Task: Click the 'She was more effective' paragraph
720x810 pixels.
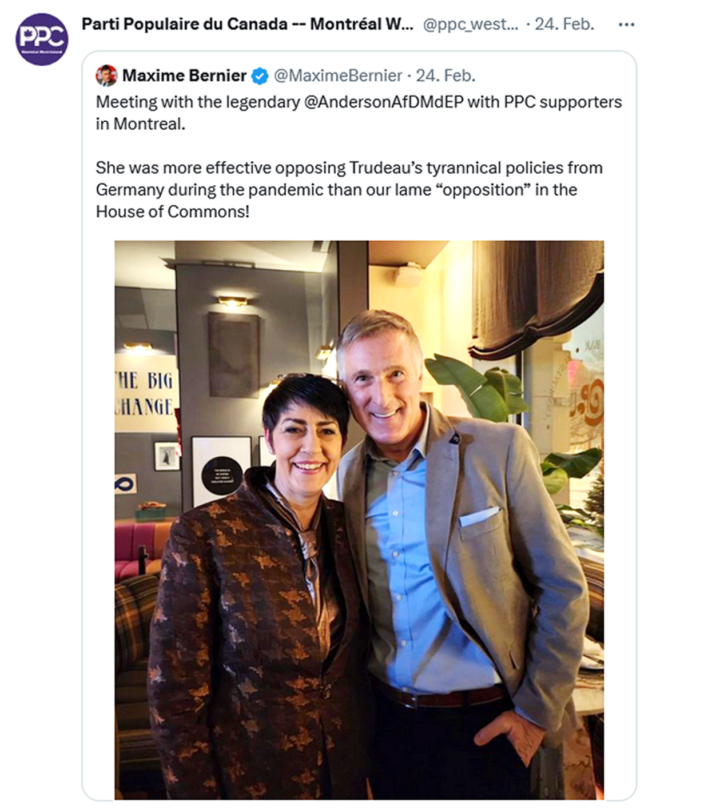Action: [x=349, y=190]
